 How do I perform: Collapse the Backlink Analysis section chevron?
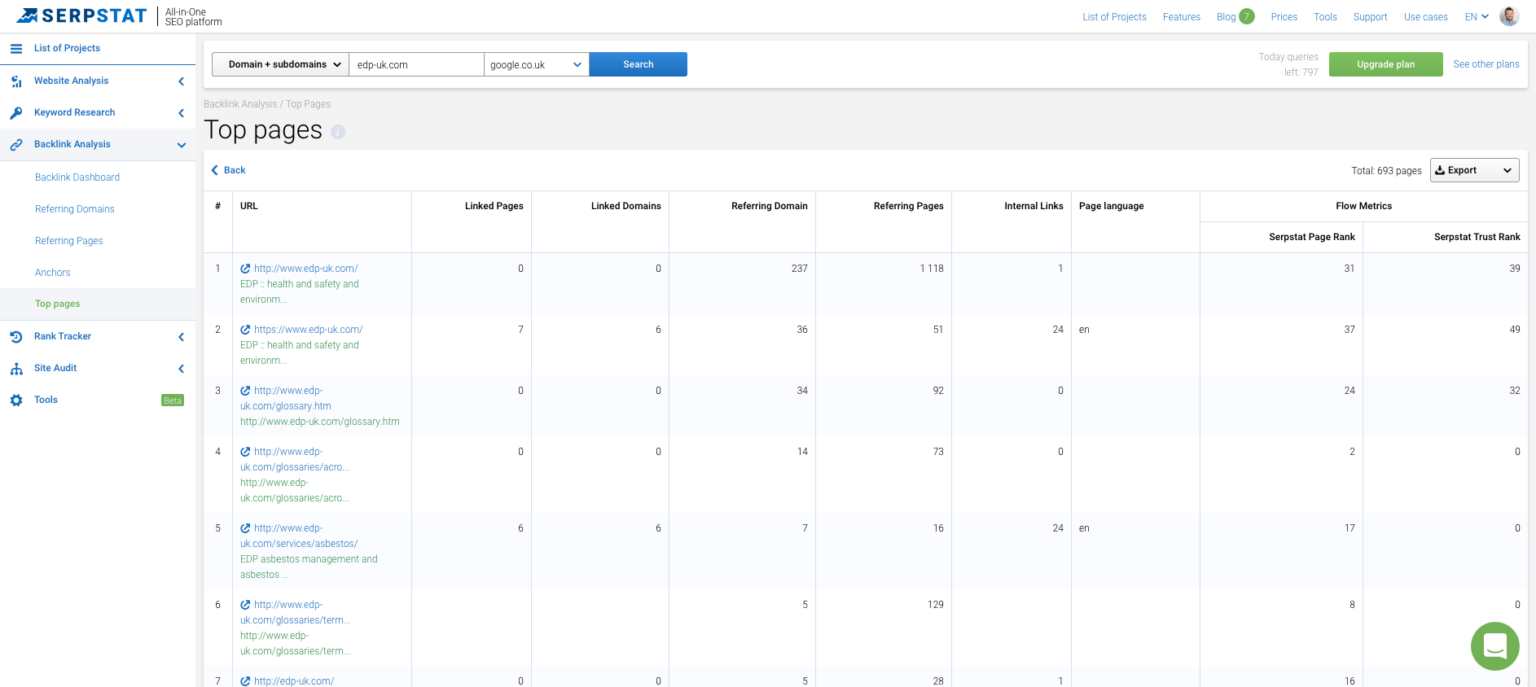[181, 144]
